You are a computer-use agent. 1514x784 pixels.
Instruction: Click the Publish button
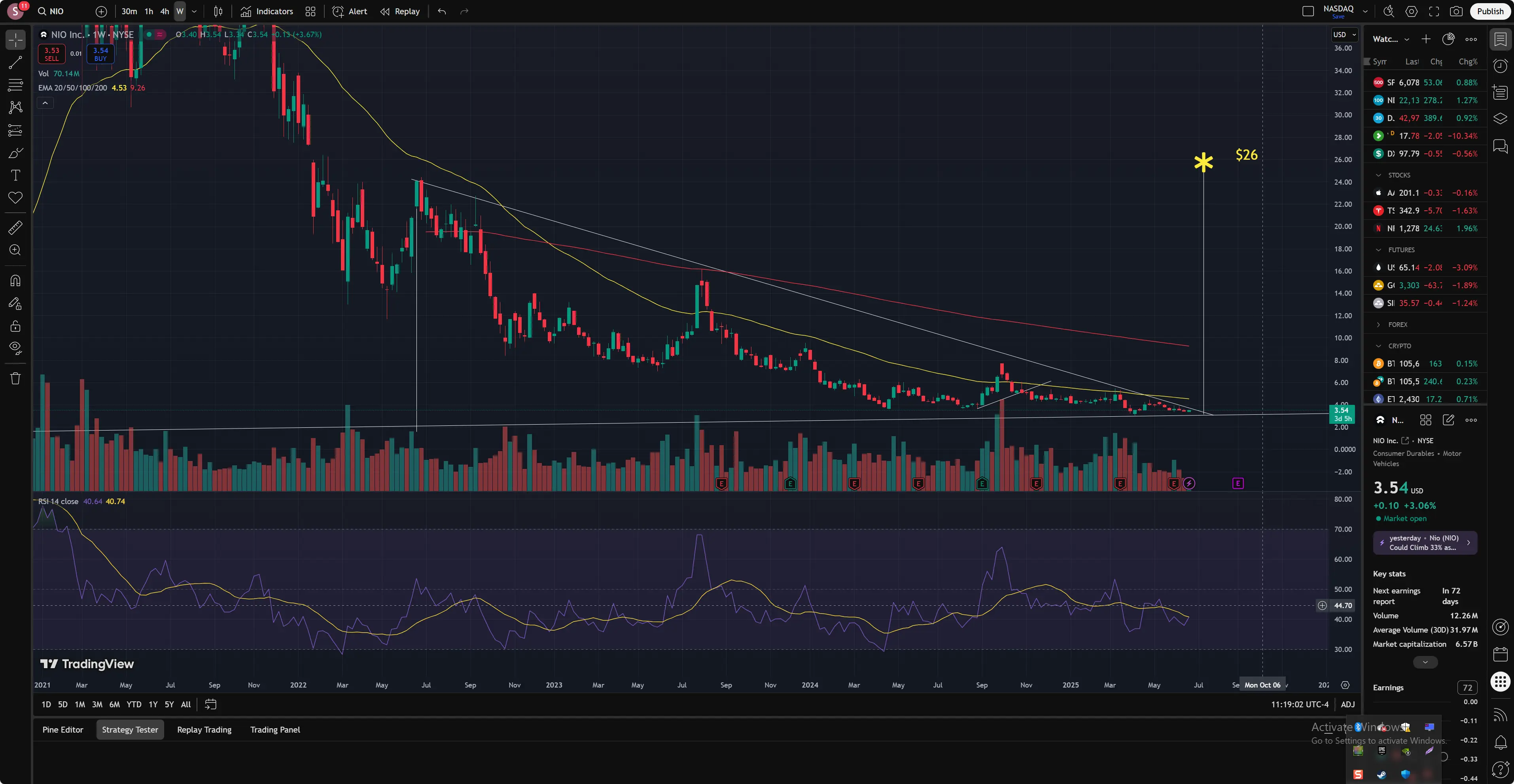pyautogui.click(x=1490, y=11)
